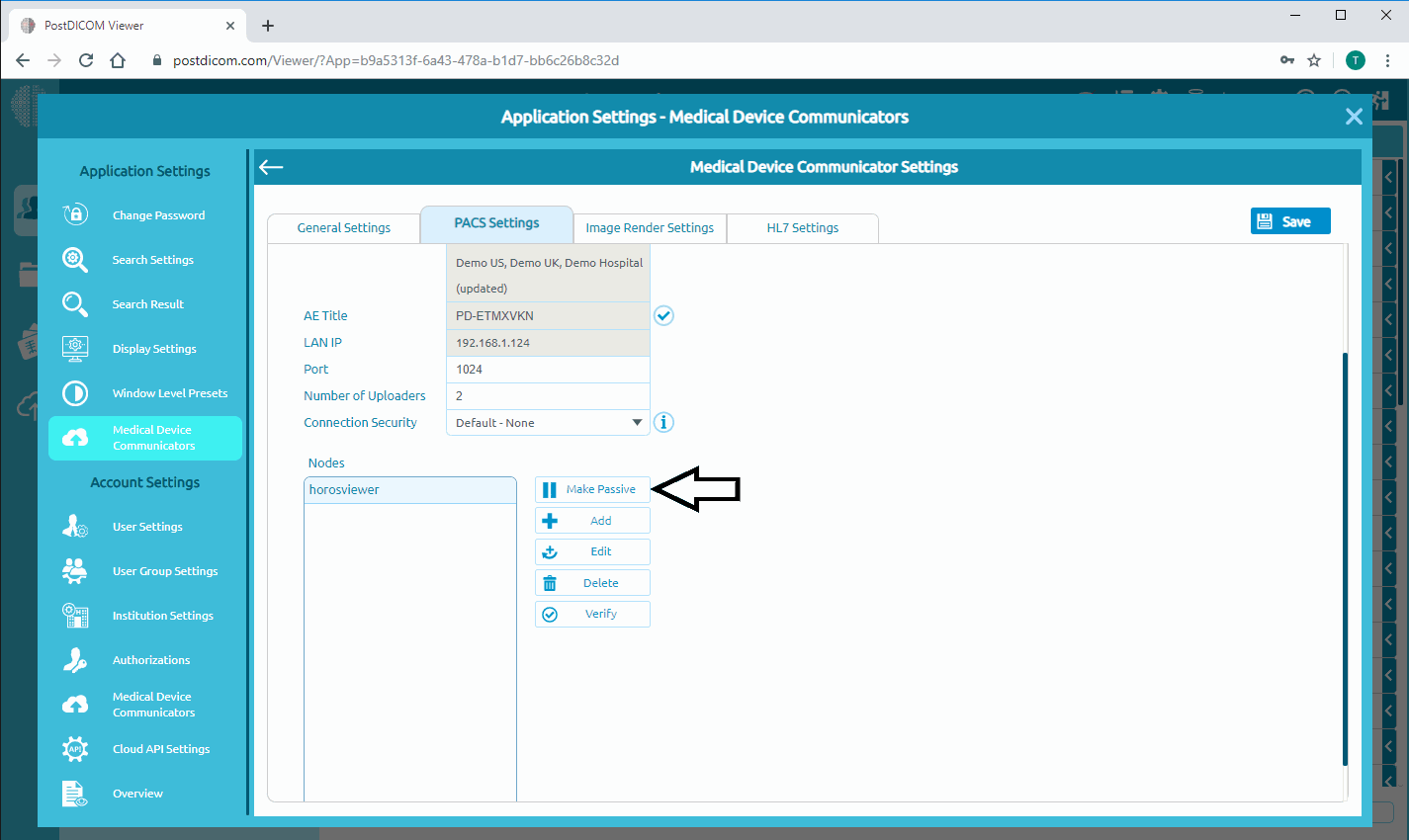Click the Make Passive button
Viewport: 1409px width, 840px height.
pos(592,489)
